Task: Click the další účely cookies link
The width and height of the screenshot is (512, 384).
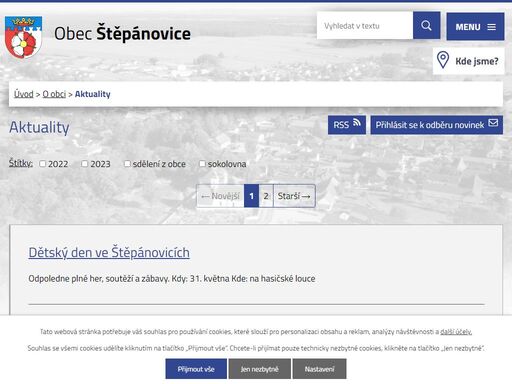Action: [x=456, y=332]
